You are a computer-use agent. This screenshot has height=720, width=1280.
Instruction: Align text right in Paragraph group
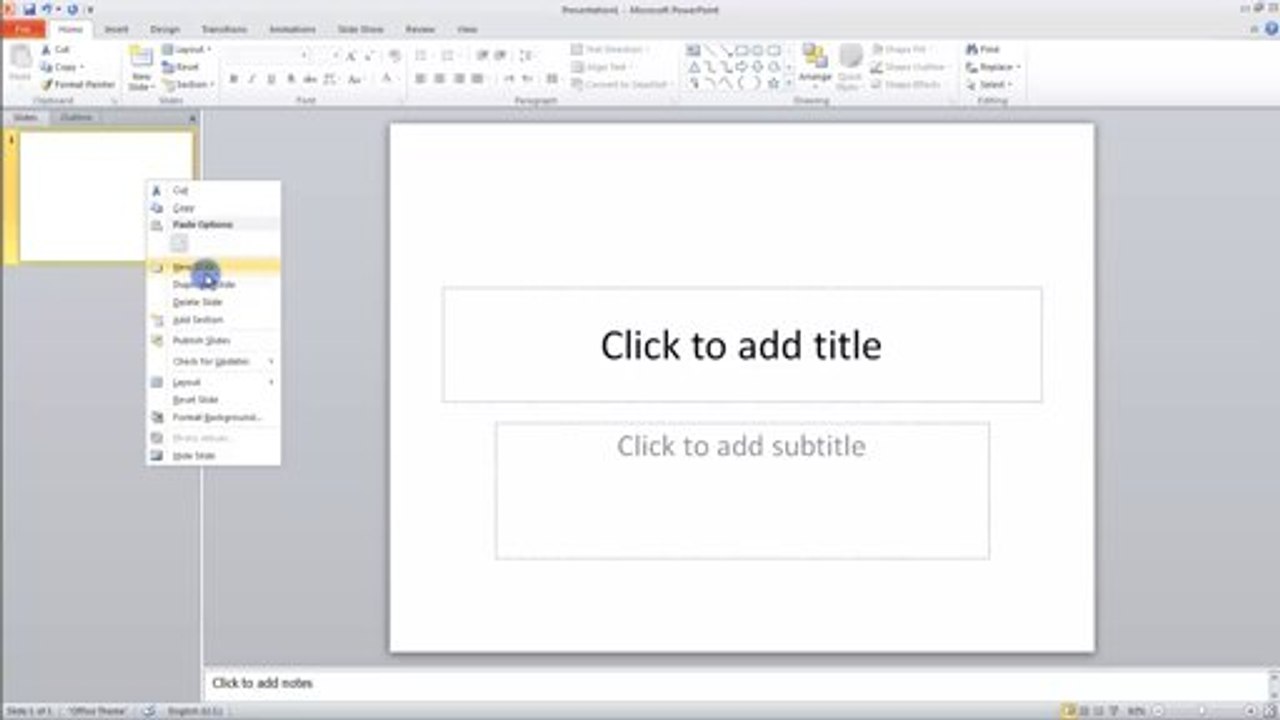coord(459,79)
